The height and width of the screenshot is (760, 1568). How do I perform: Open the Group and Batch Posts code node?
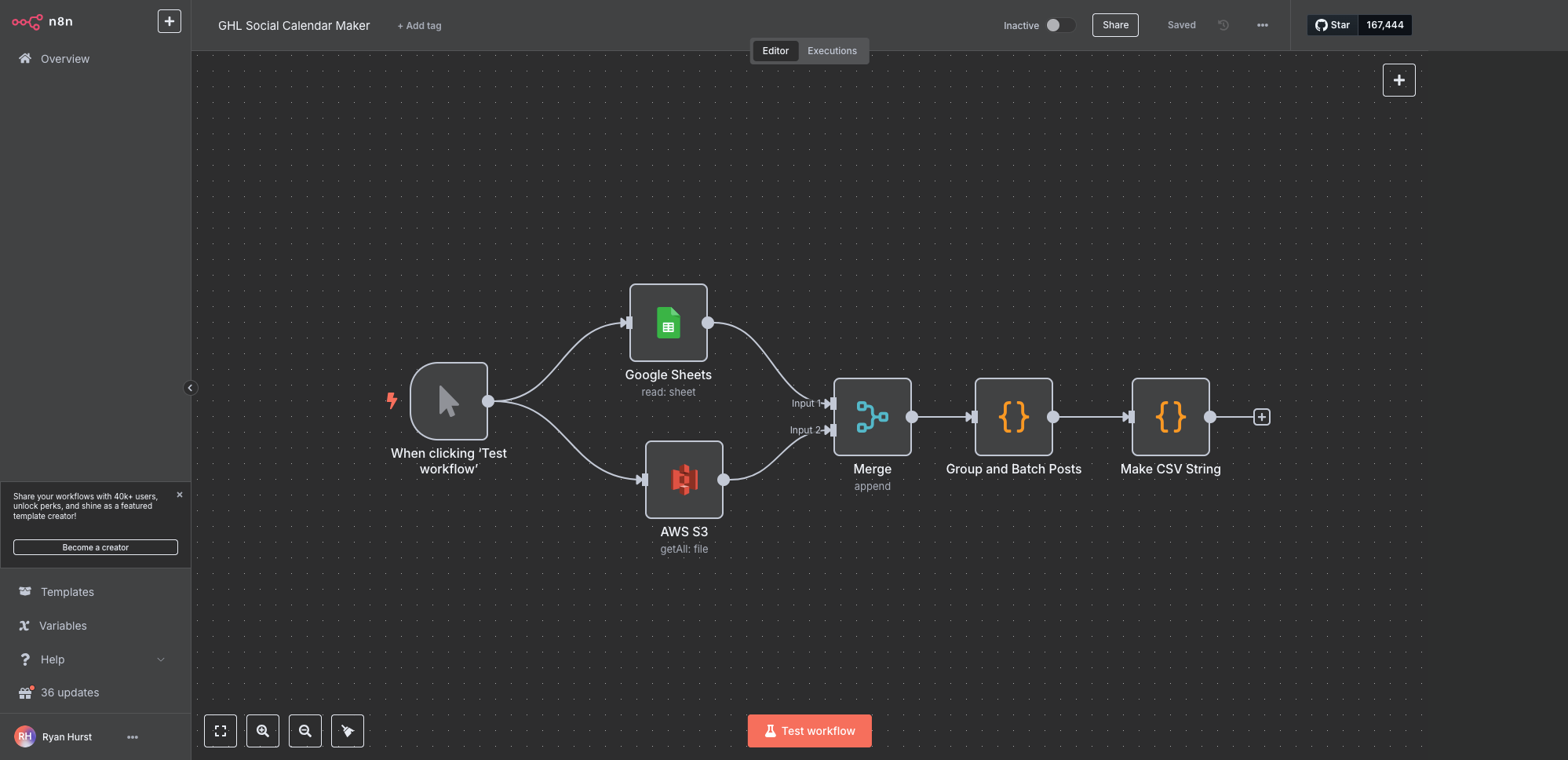1013,417
